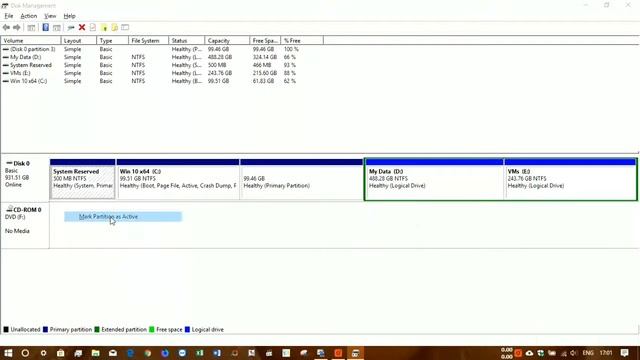Select the My Data (D:) logical drive block
Viewport: 640px width, 360px height.
(434, 179)
